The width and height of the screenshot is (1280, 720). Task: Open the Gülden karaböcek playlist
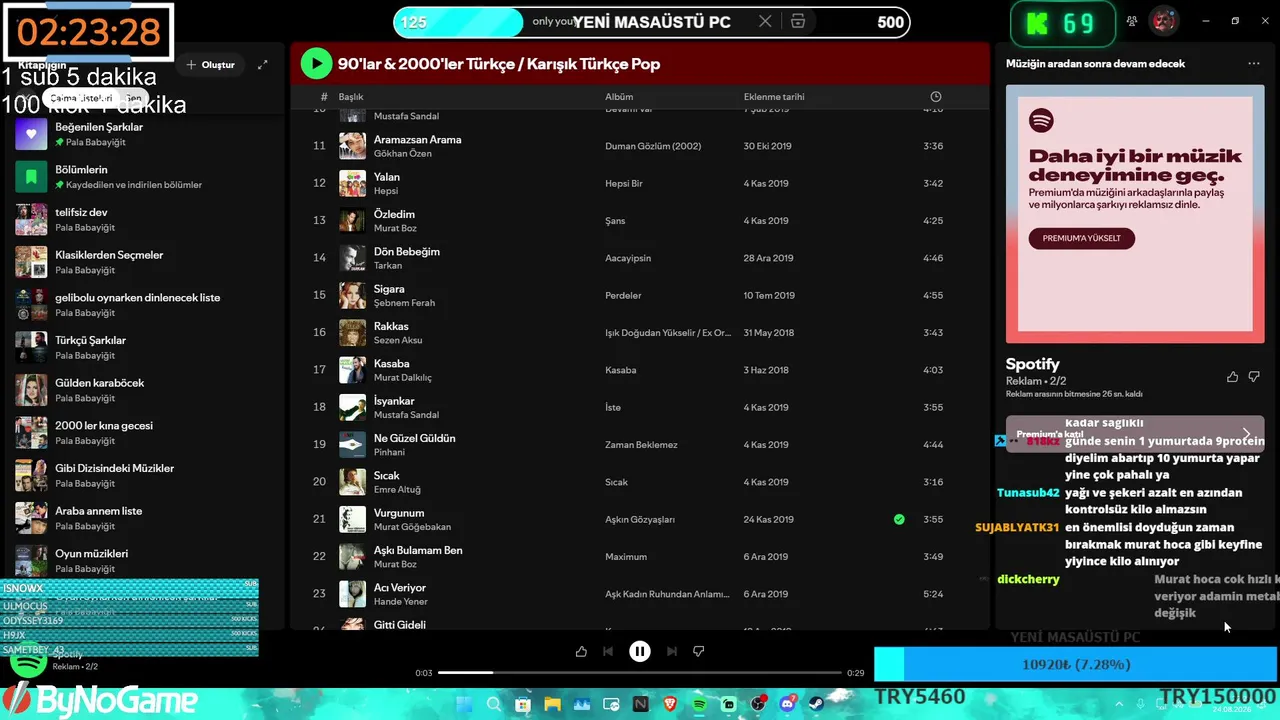click(143, 390)
